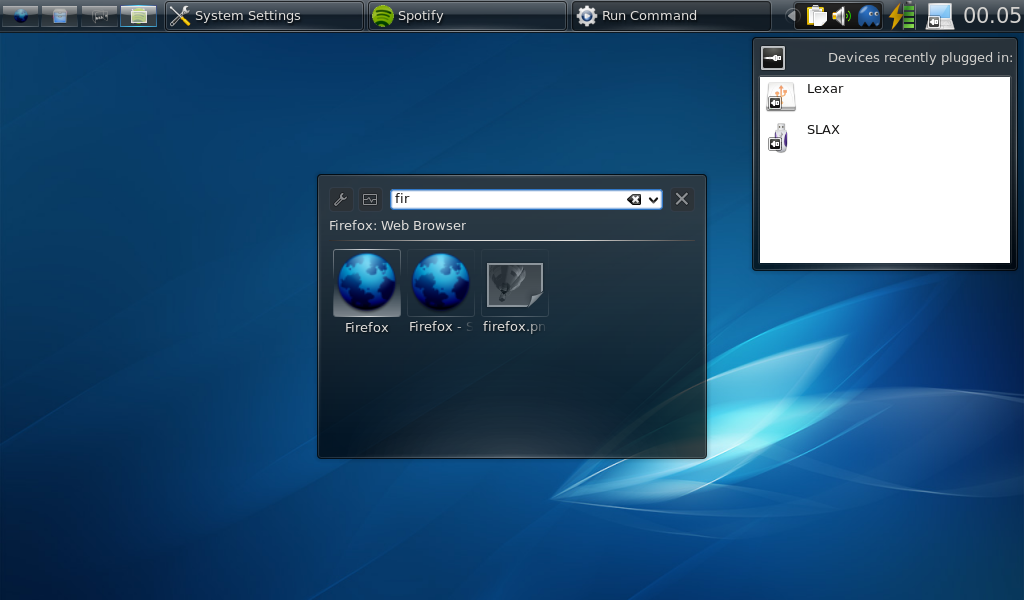Expand hidden system tray icons arrow
The image size is (1024, 600).
(791, 16)
